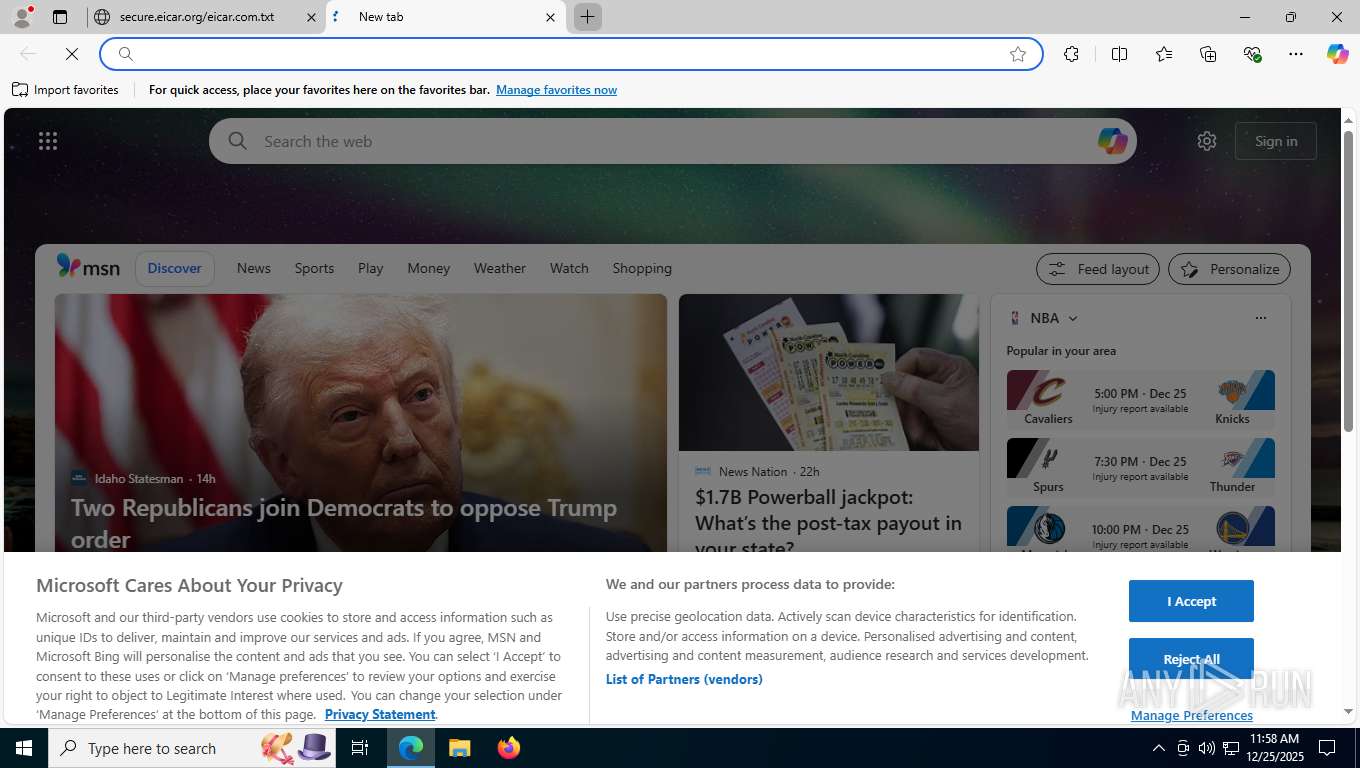Click Reject All cookies button

tap(1191, 659)
